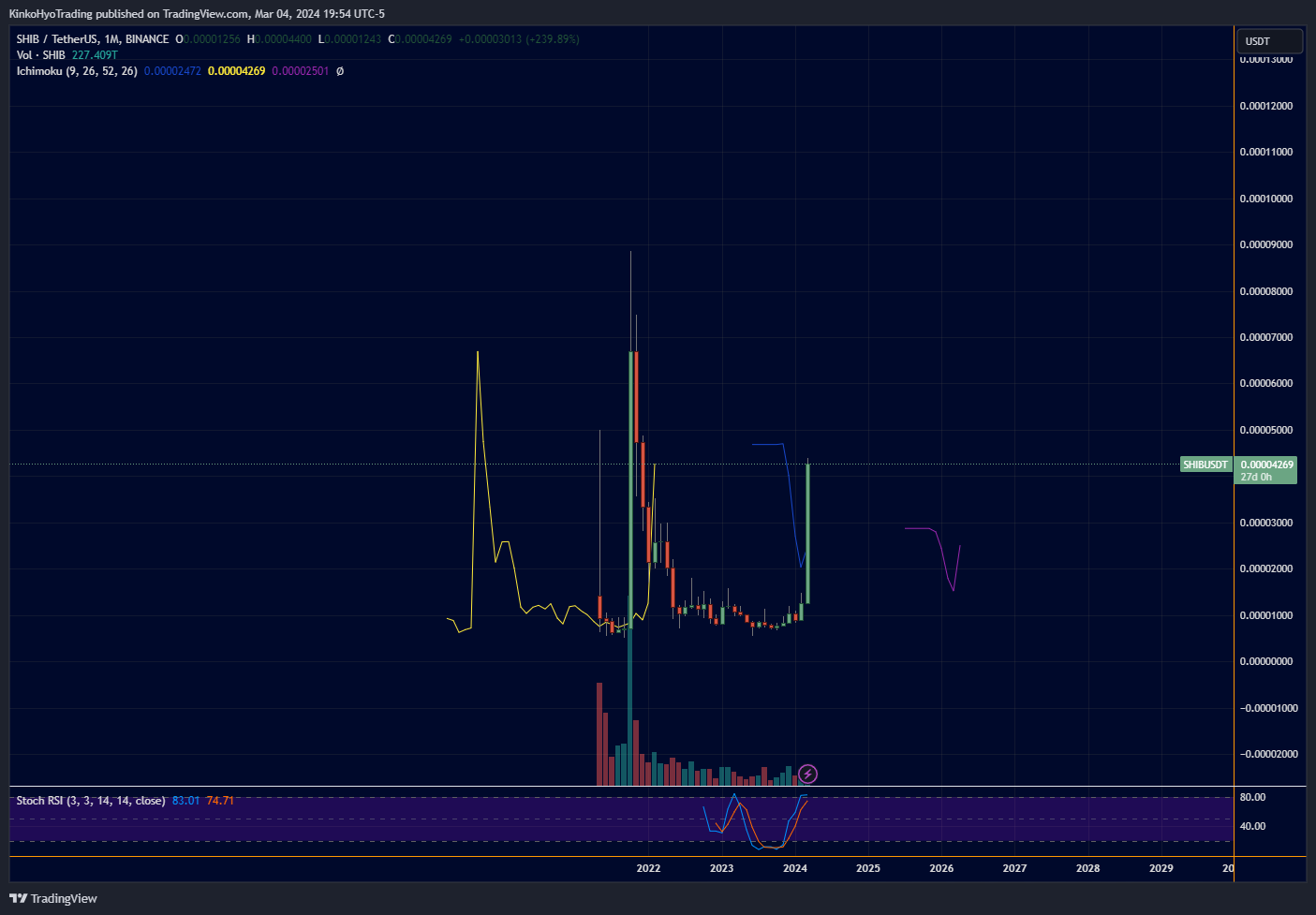This screenshot has height=915, width=1316.
Task: Click the 2028 label on time axis
Action: [1087, 868]
